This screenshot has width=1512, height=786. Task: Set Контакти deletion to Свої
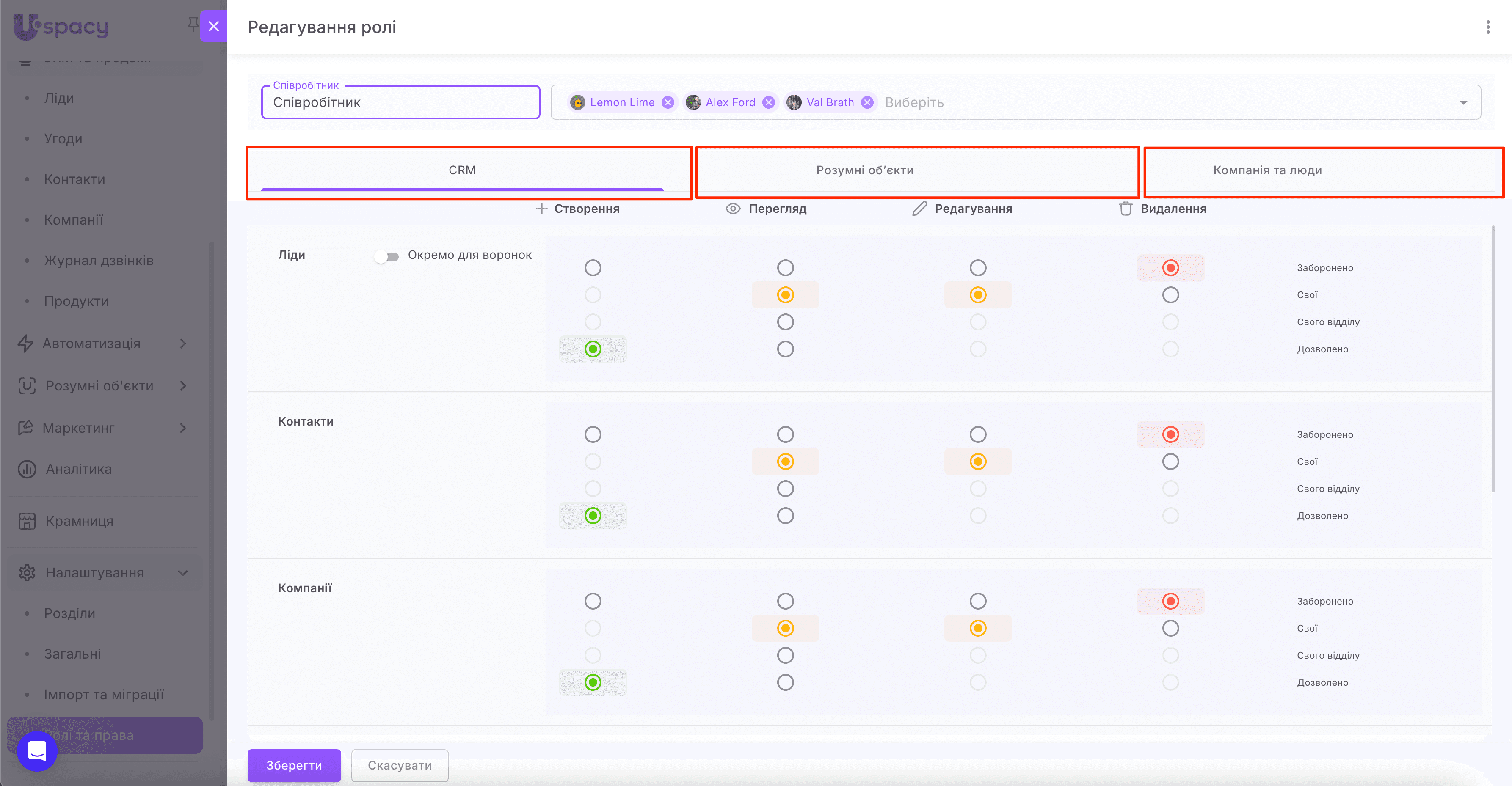pos(1170,462)
